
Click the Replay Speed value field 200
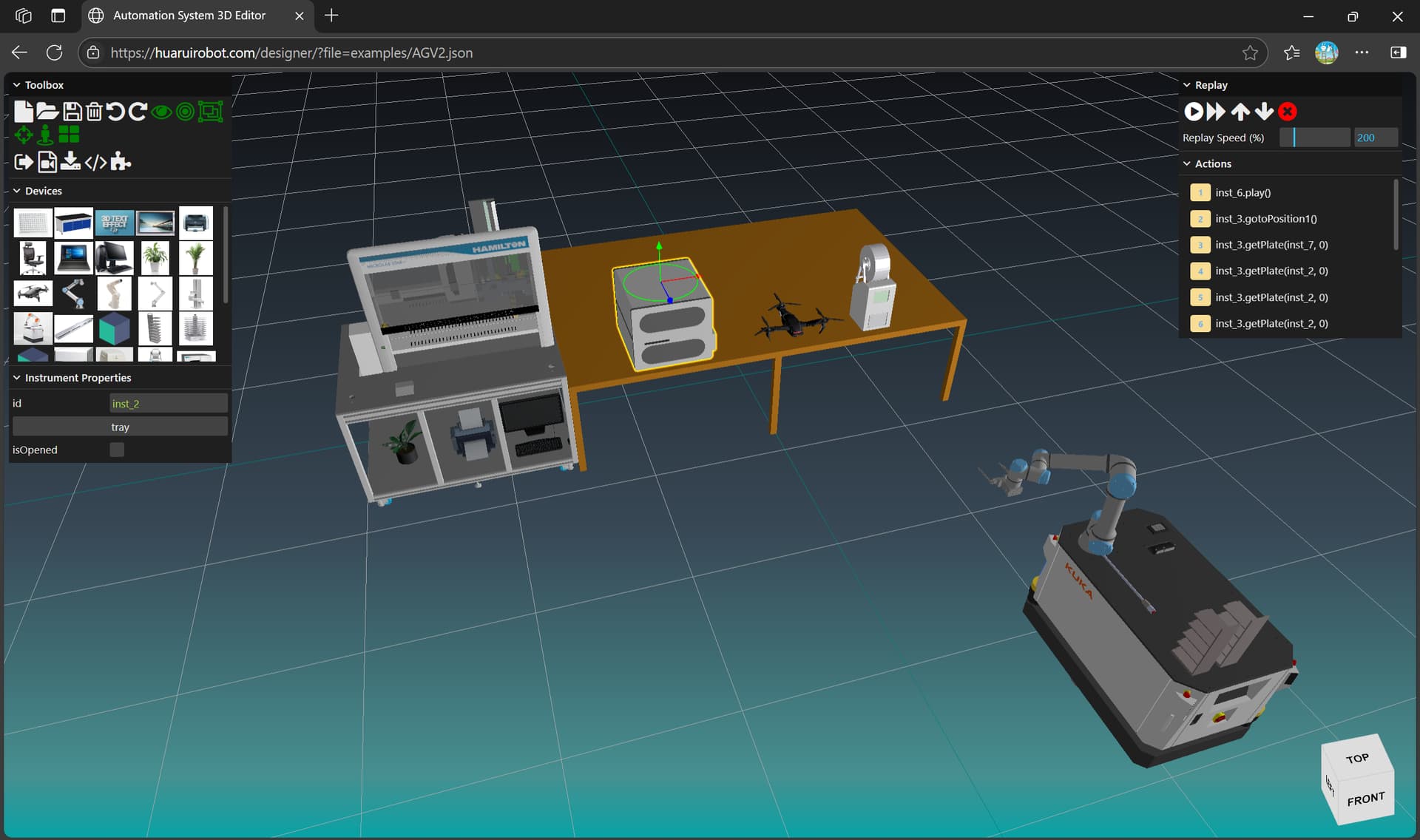coord(1376,138)
